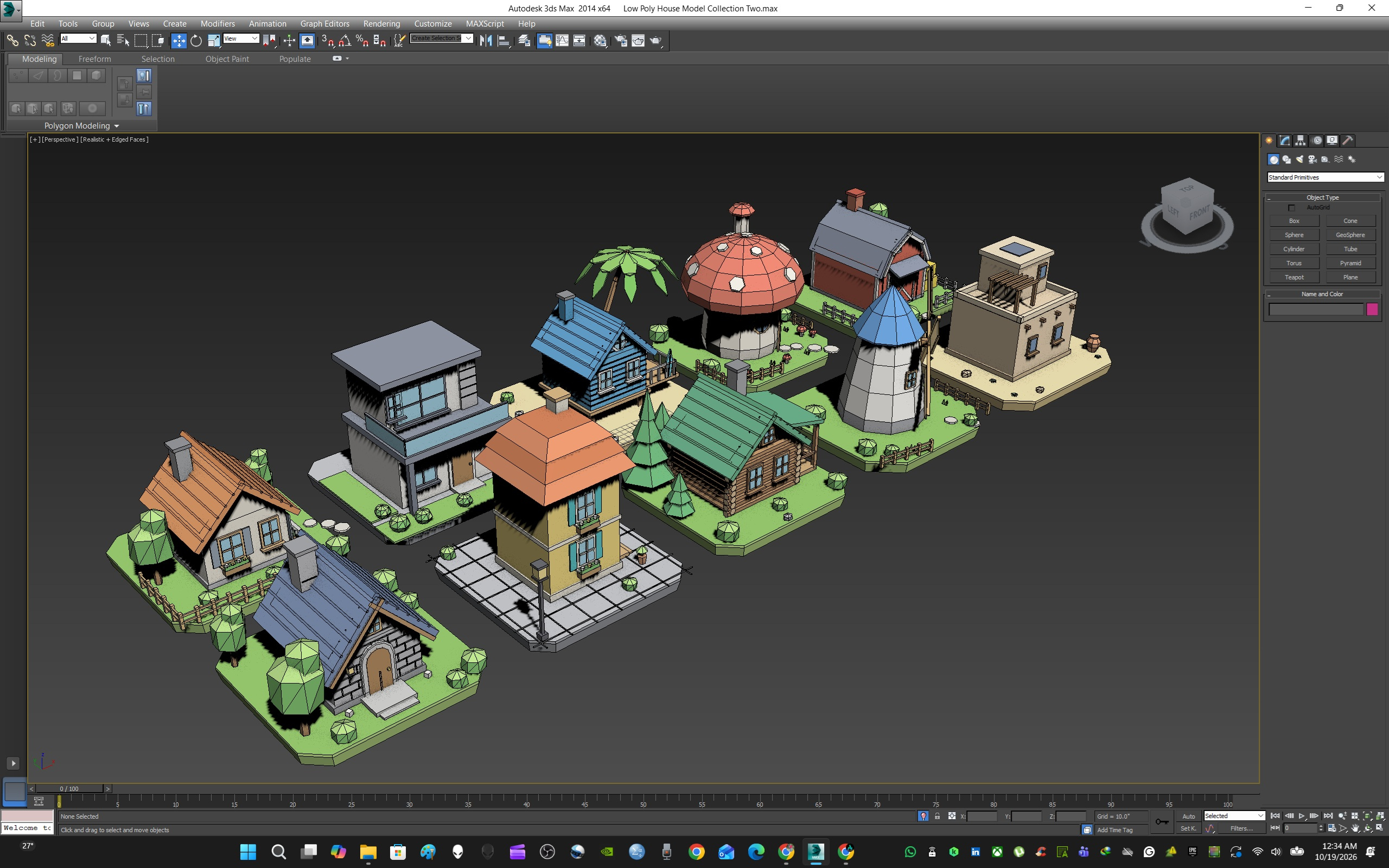Screen dimensions: 1389x868
Task: Select the Select and Uniform Scale tool
Action: (x=214, y=40)
